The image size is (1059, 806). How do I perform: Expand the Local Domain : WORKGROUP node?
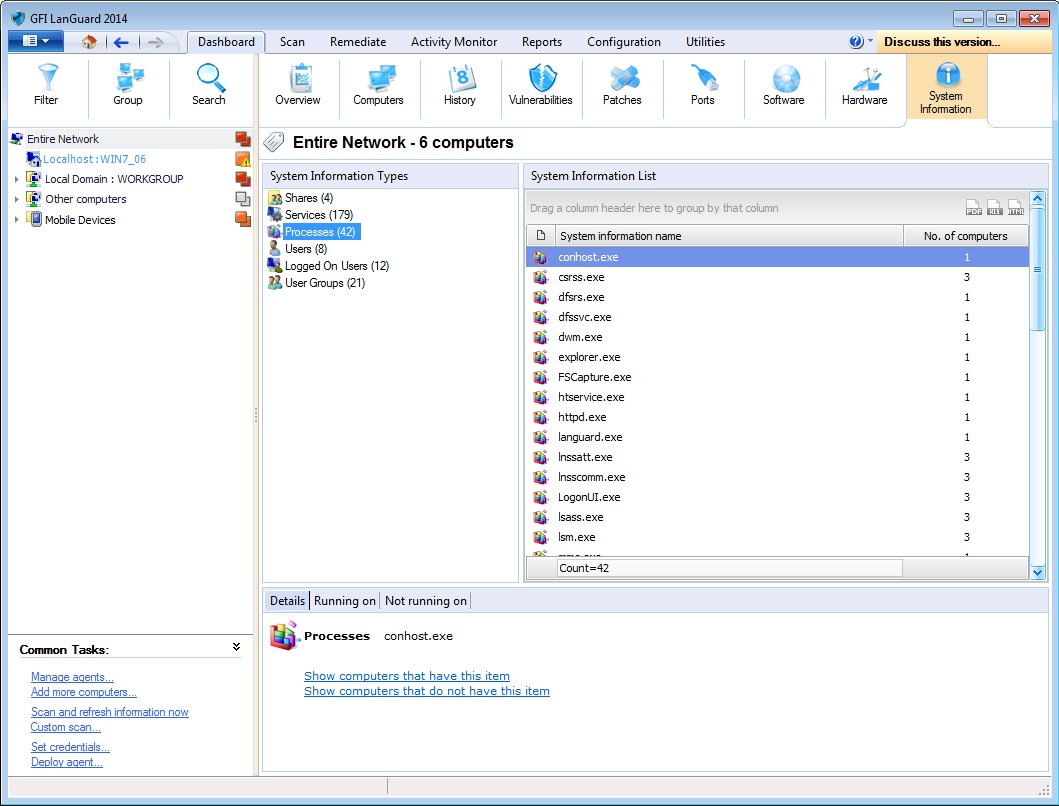[17, 179]
